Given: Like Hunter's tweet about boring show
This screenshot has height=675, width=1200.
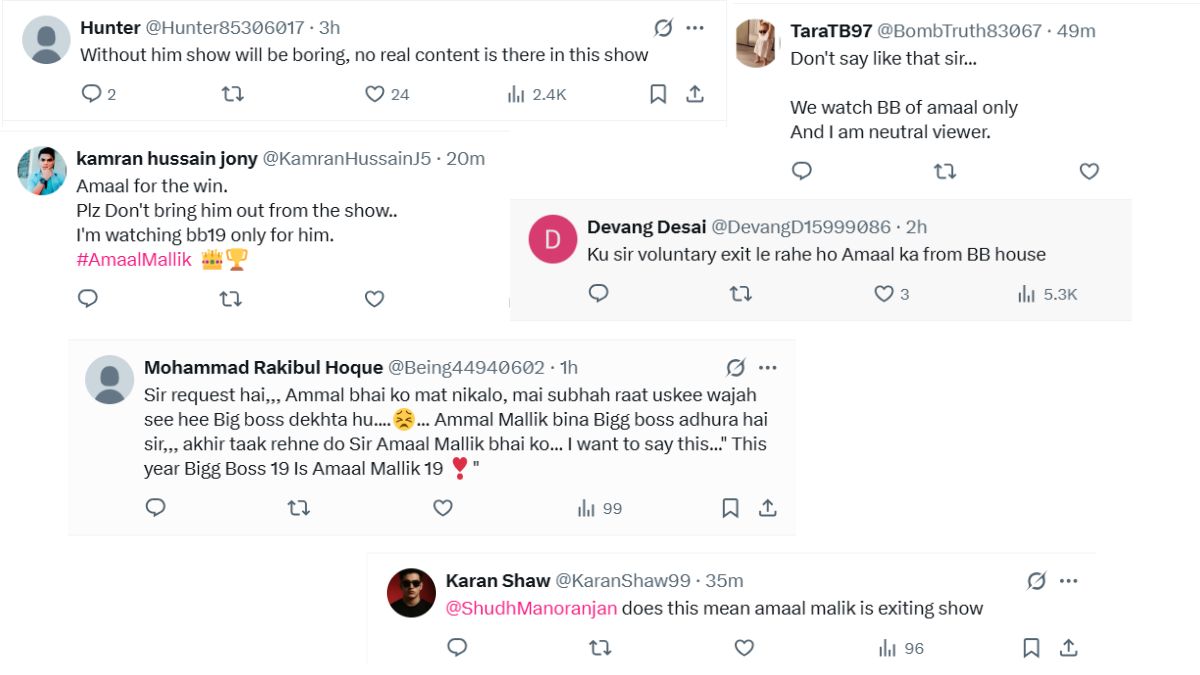Looking at the screenshot, I should [375, 94].
